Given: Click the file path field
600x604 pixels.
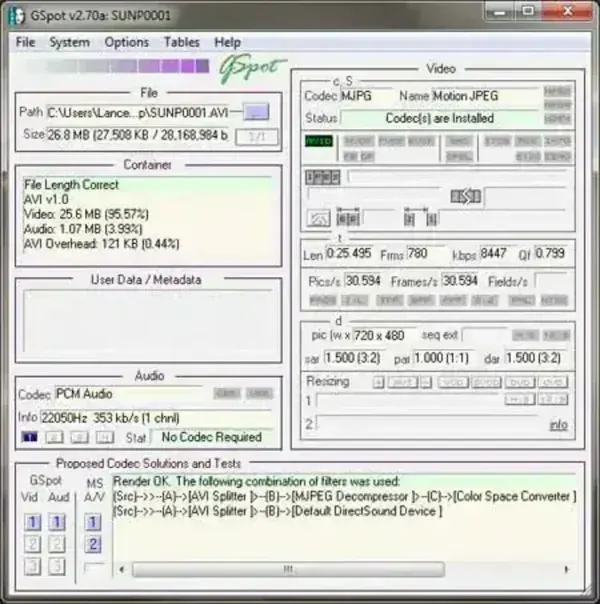Looking at the screenshot, I should tap(137, 112).
